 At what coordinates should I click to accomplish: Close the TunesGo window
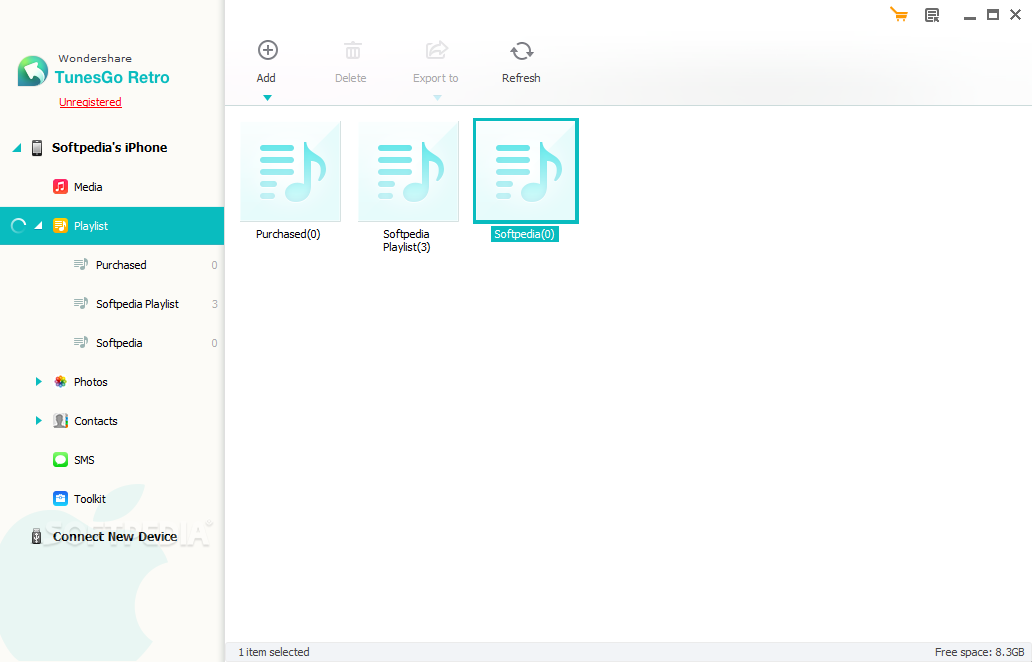pyautogui.click(x=1016, y=14)
